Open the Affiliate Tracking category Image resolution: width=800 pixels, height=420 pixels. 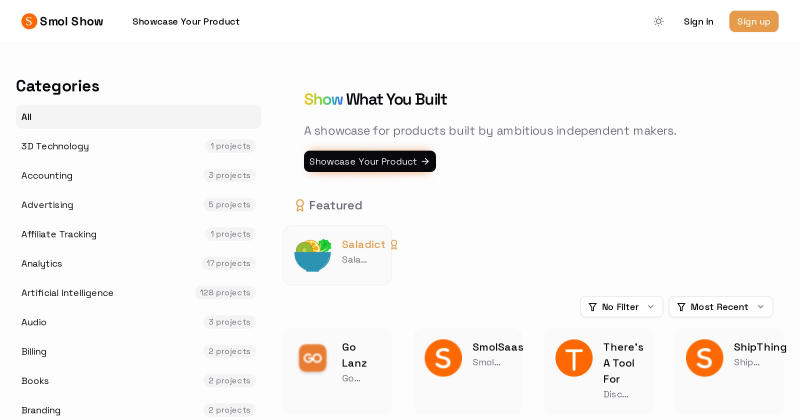[138, 234]
